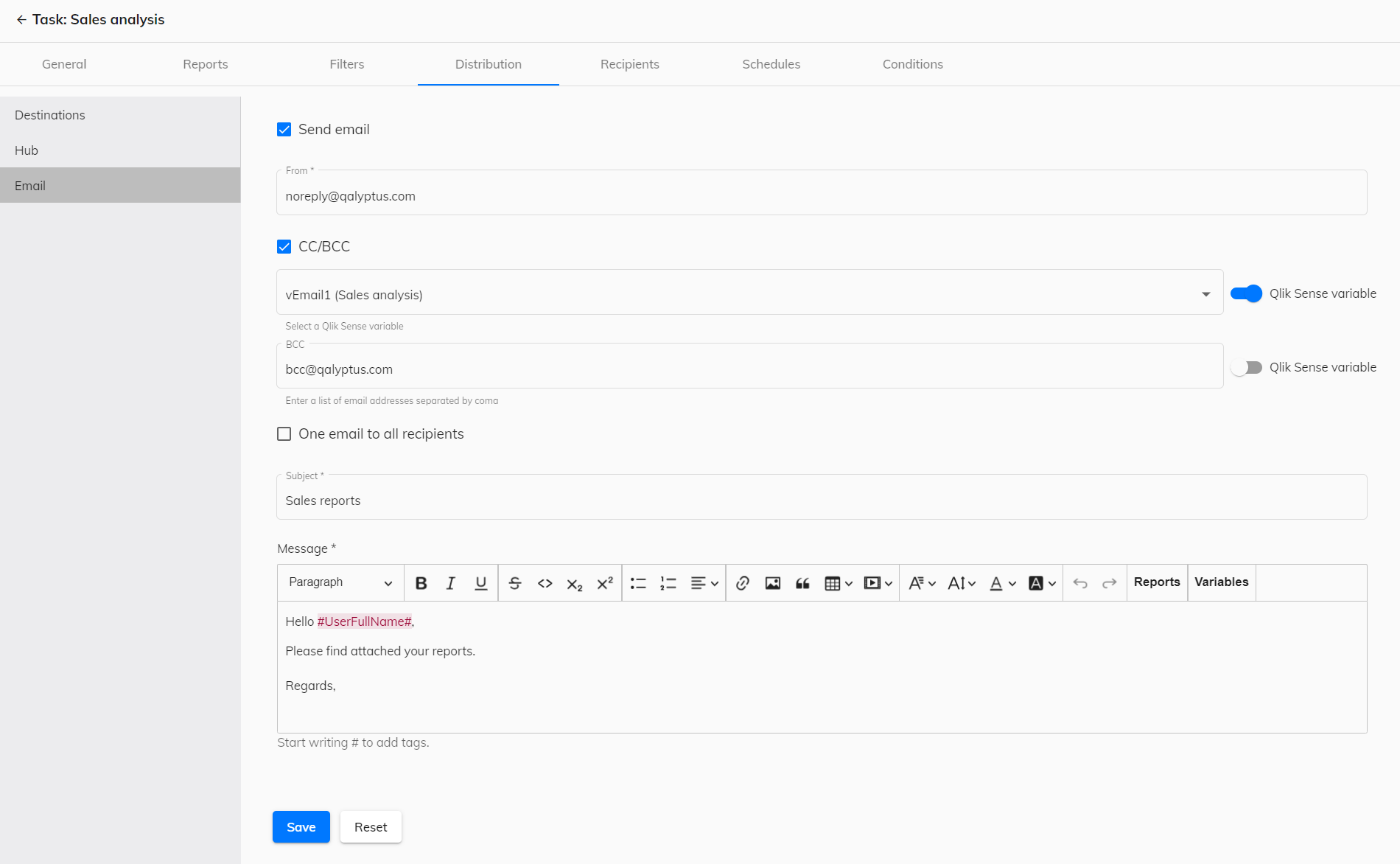Enable One email to all recipients
The width and height of the screenshot is (1400, 864).
click(284, 433)
